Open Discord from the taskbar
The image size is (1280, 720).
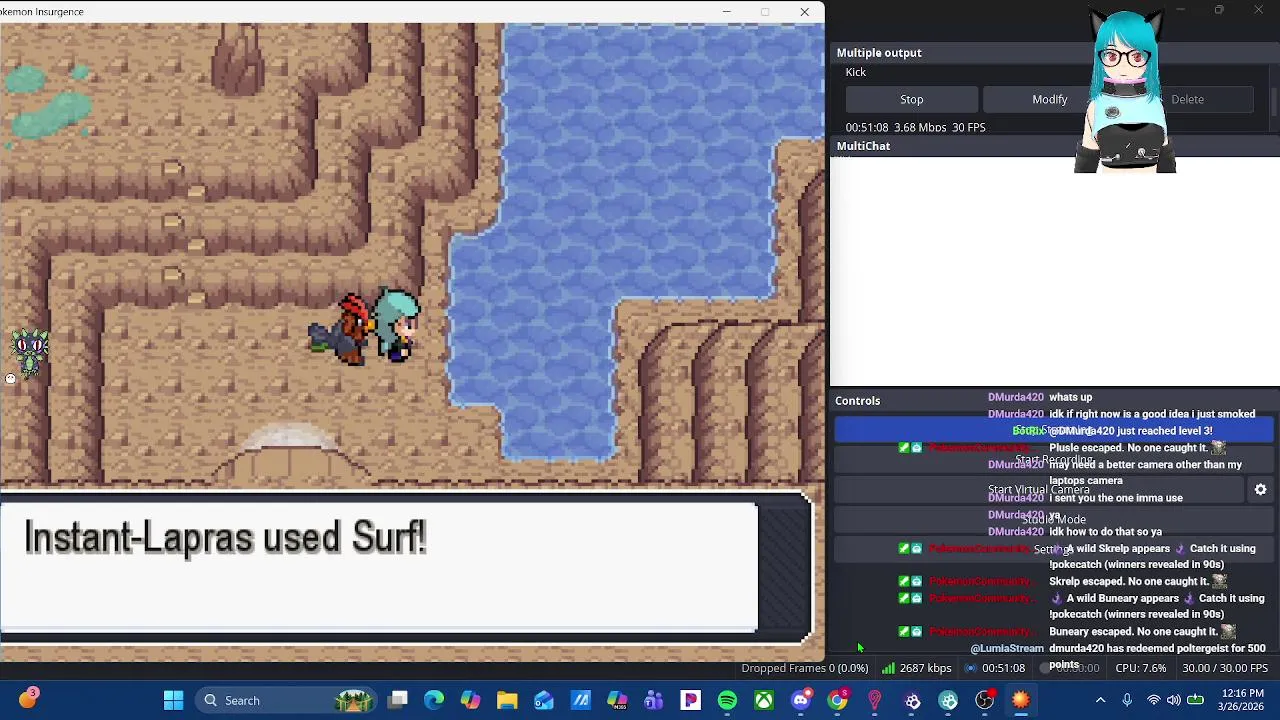[801, 700]
